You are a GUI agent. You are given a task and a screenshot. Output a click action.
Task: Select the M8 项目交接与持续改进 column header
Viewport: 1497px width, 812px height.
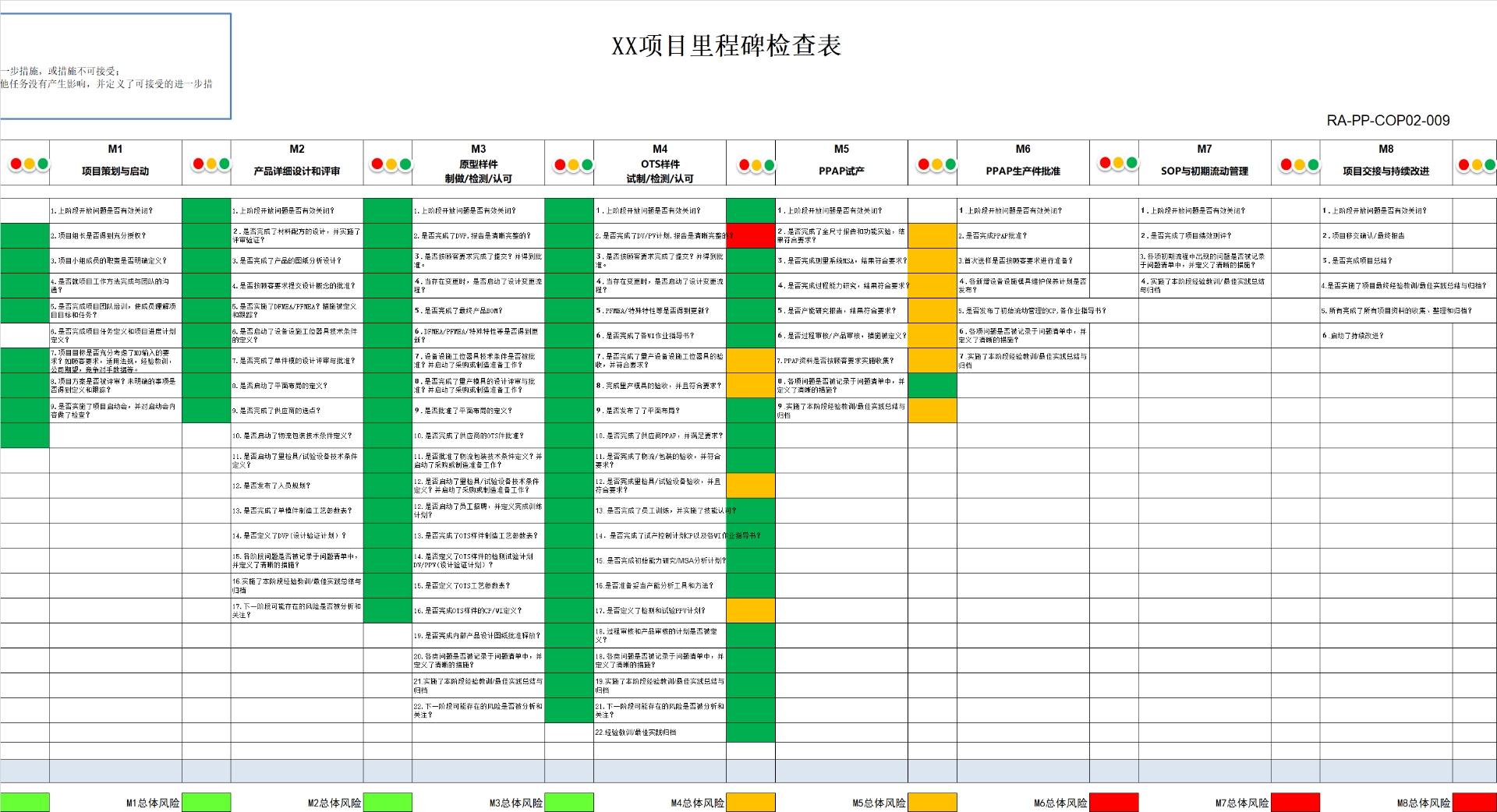(1386, 162)
